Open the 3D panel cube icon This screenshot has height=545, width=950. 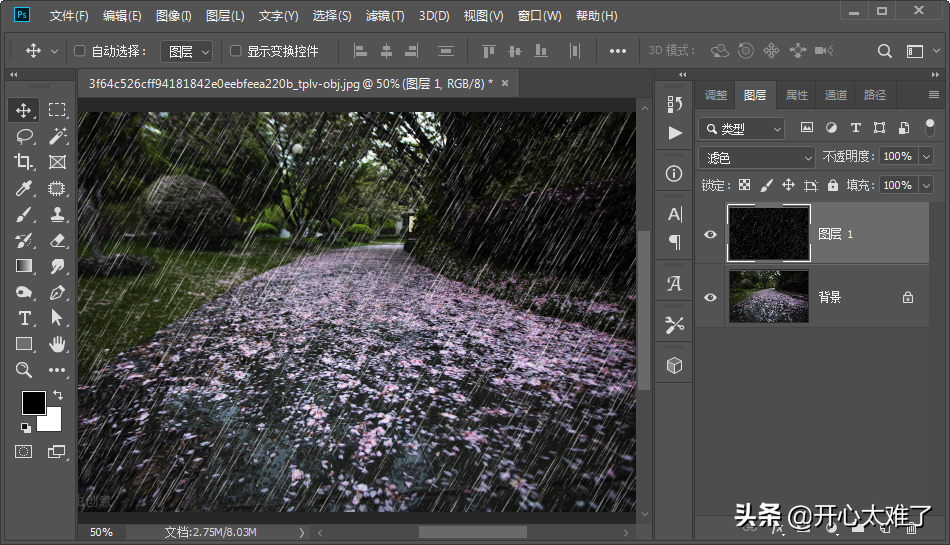pyautogui.click(x=674, y=366)
